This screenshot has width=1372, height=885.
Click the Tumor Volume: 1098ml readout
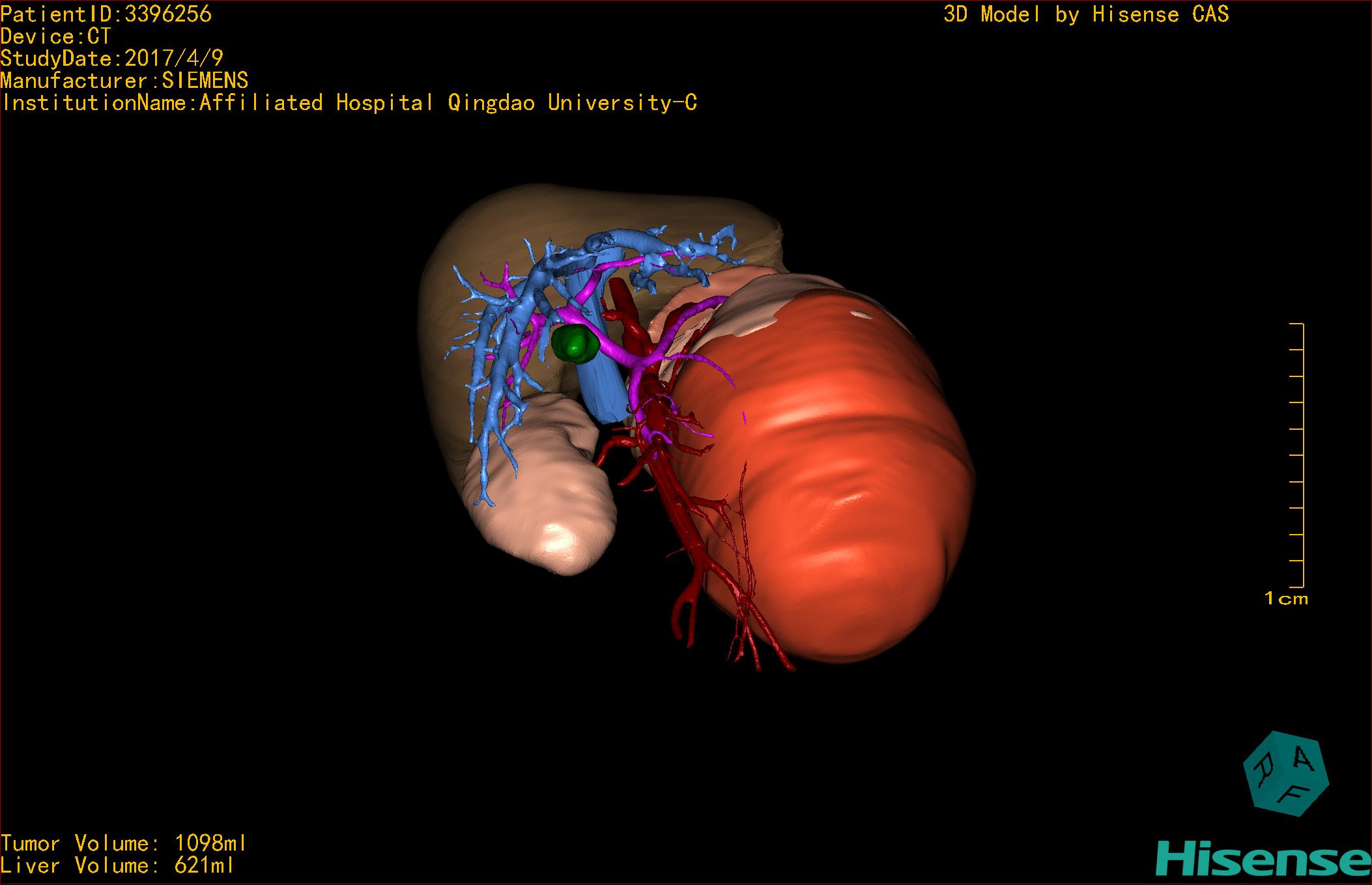pos(124,843)
